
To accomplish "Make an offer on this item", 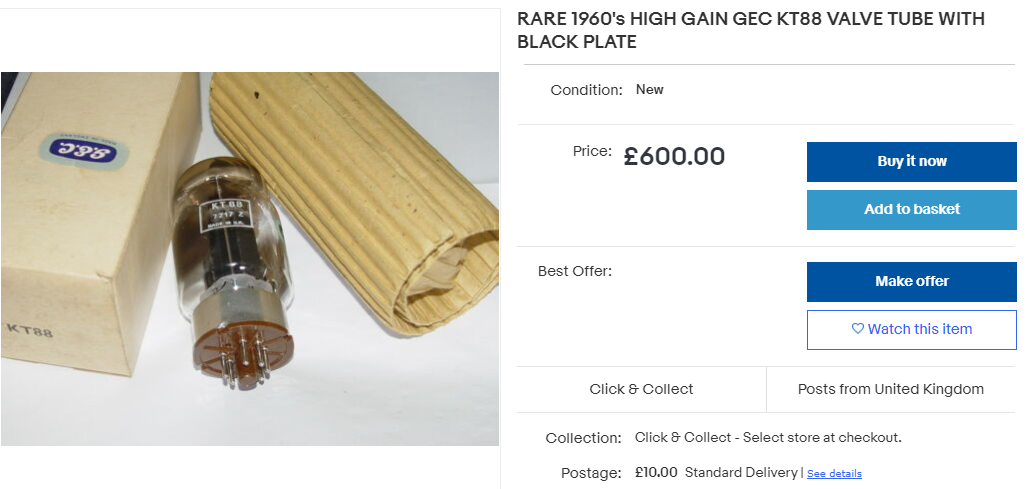I will 911,281.
